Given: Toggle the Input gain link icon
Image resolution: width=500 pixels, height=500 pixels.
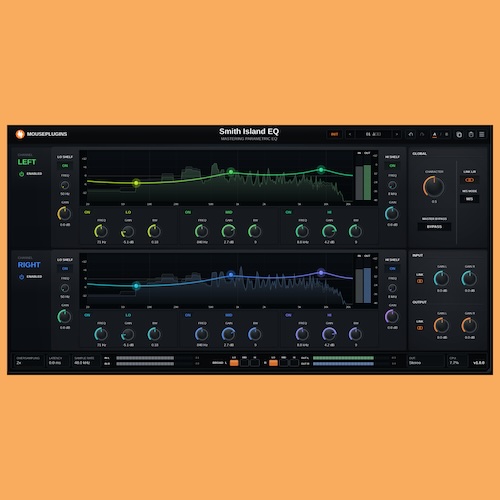Looking at the screenshot, I should click(x=420, y=281).
